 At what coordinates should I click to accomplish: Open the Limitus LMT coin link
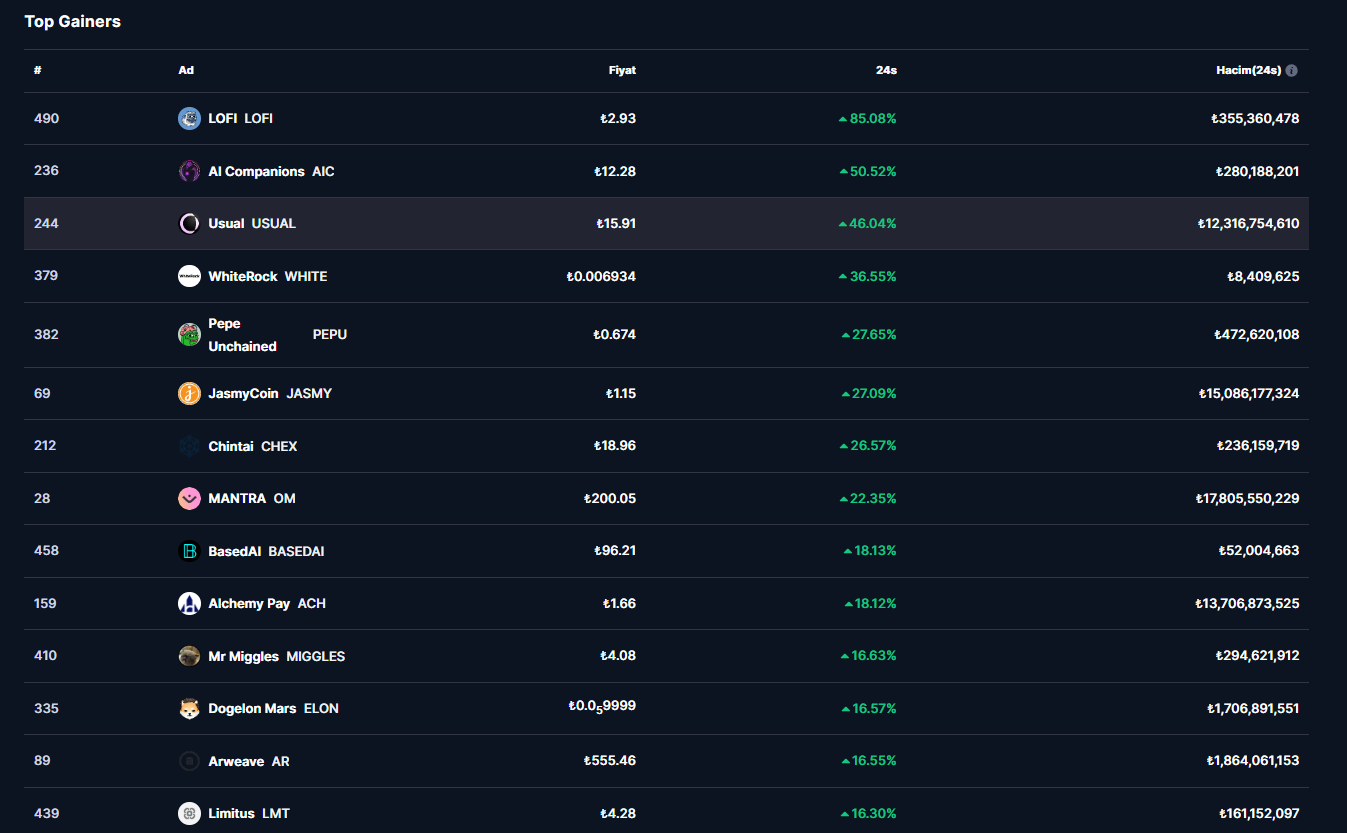click(x=248, y=814)
